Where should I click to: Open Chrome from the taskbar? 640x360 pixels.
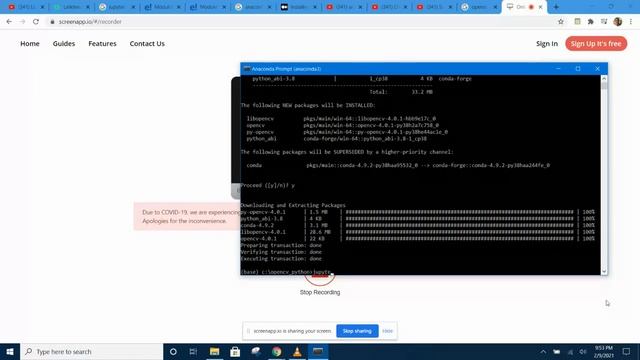pyautogui.click(x=277, y=351)
